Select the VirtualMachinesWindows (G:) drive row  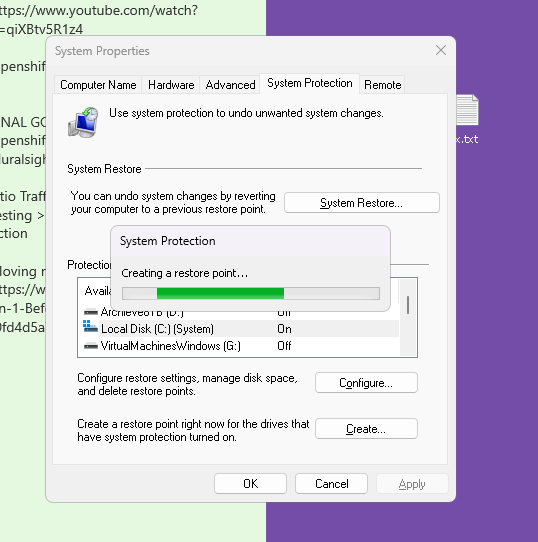241,346
